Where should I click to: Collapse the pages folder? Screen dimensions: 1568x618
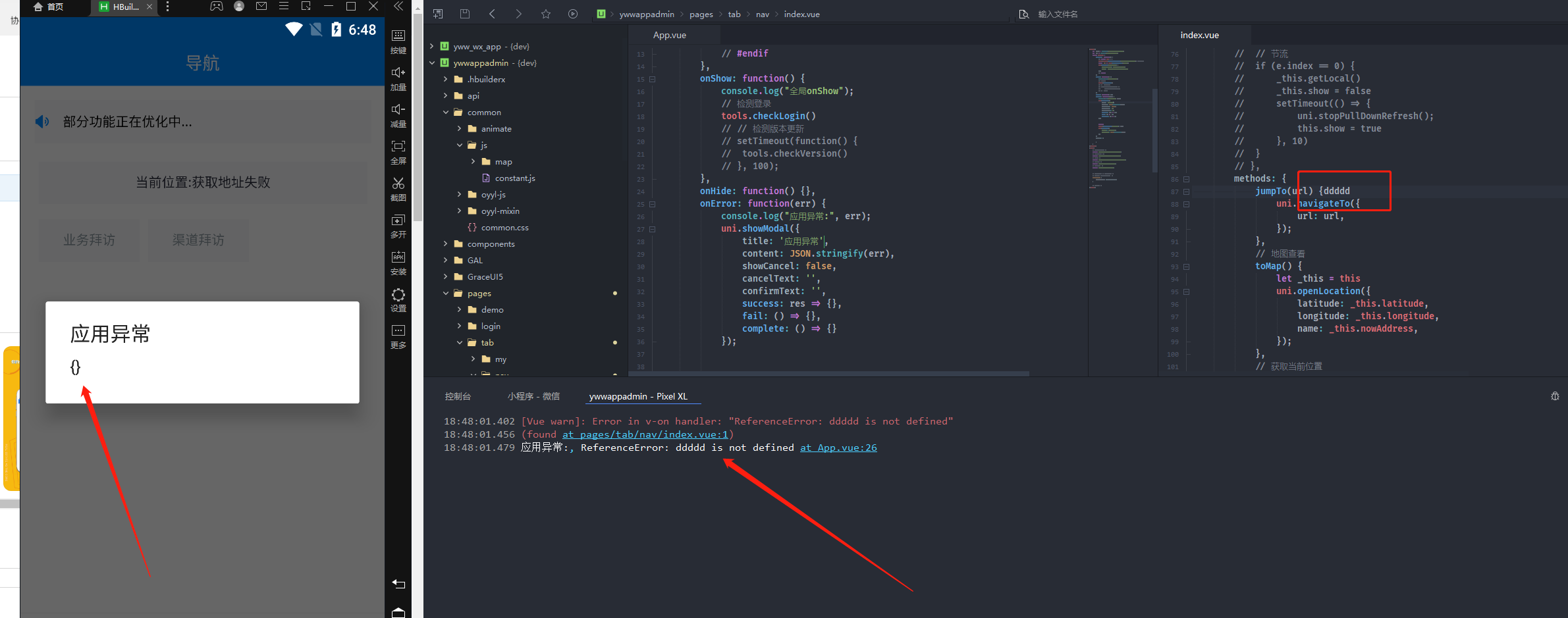(446, 293)
